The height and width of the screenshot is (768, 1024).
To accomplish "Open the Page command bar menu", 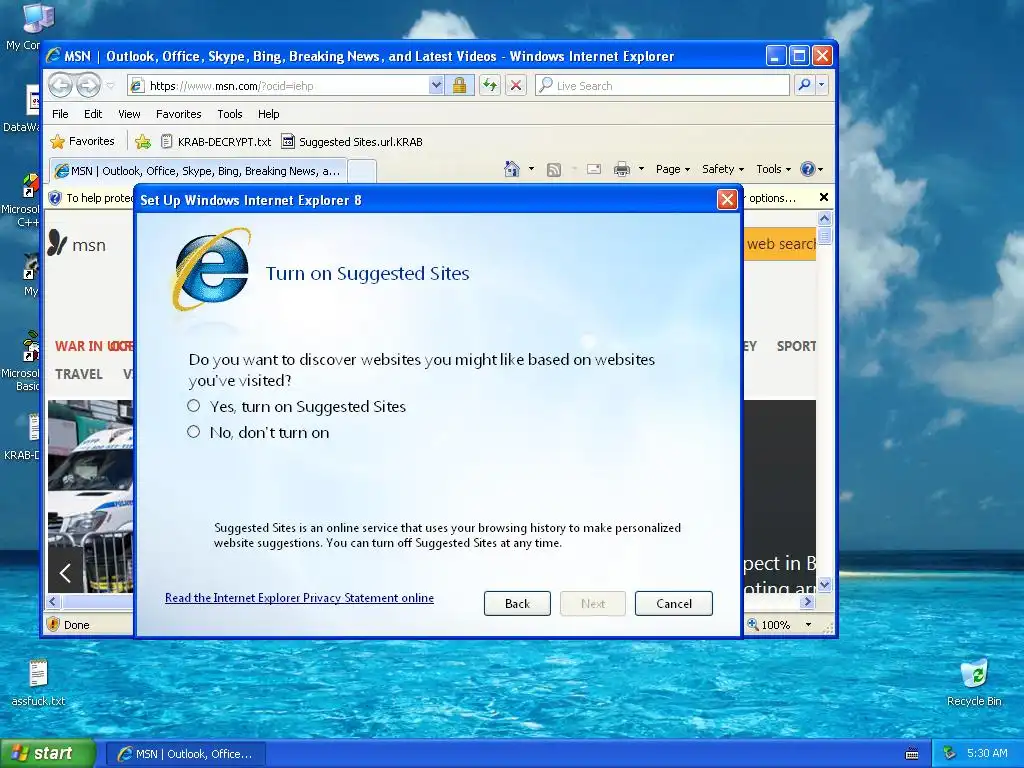I will [673, 169].
